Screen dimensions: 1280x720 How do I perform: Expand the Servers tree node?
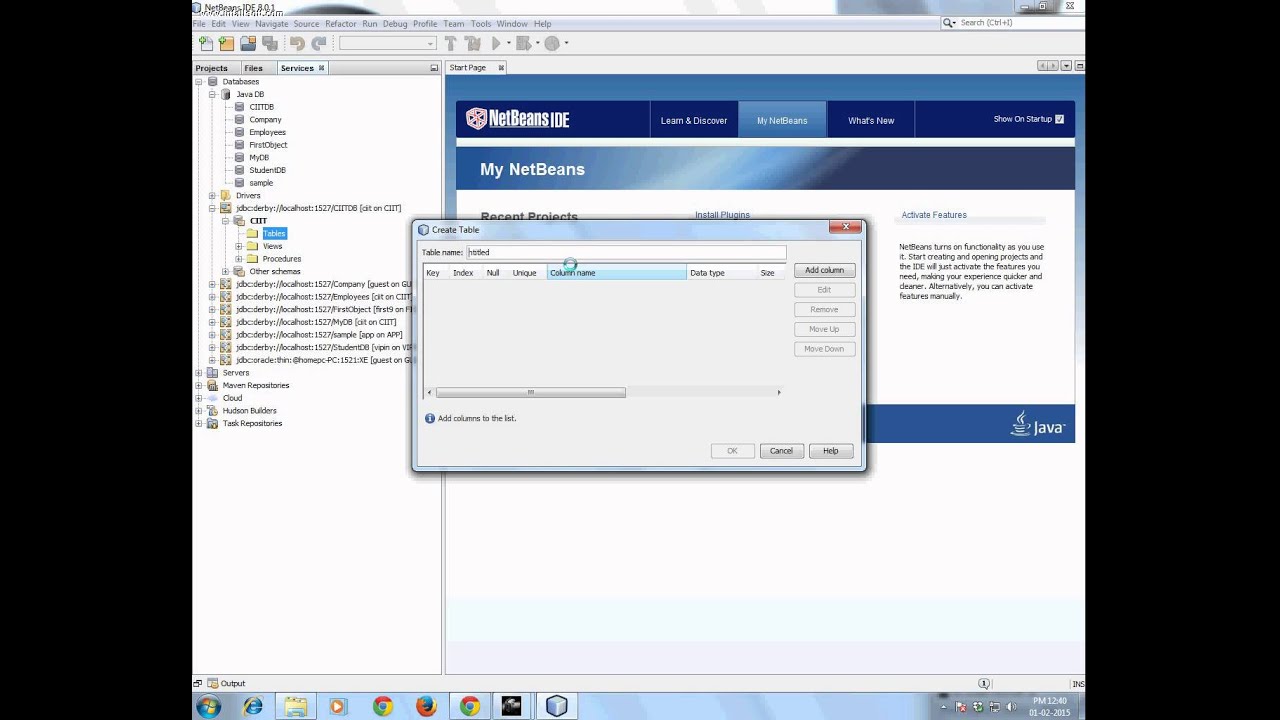point(198,373)
